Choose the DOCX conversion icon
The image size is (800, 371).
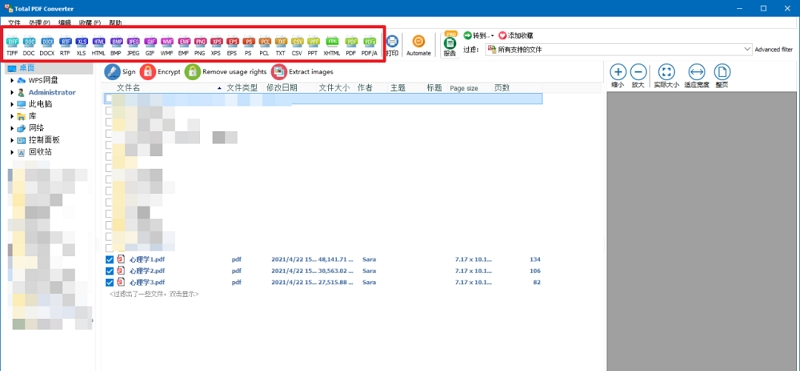point(47,45)
